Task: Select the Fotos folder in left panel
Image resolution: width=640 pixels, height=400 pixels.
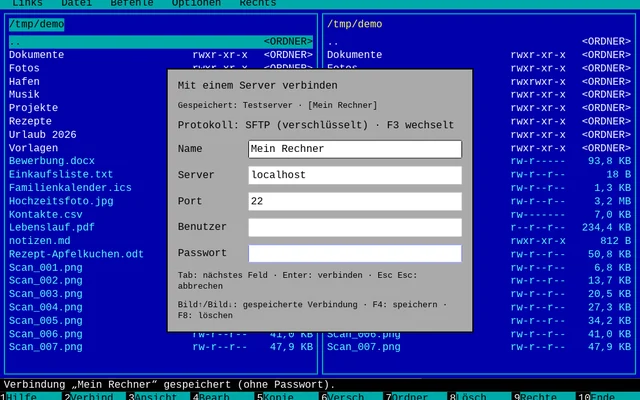Action: click(24, 68)
